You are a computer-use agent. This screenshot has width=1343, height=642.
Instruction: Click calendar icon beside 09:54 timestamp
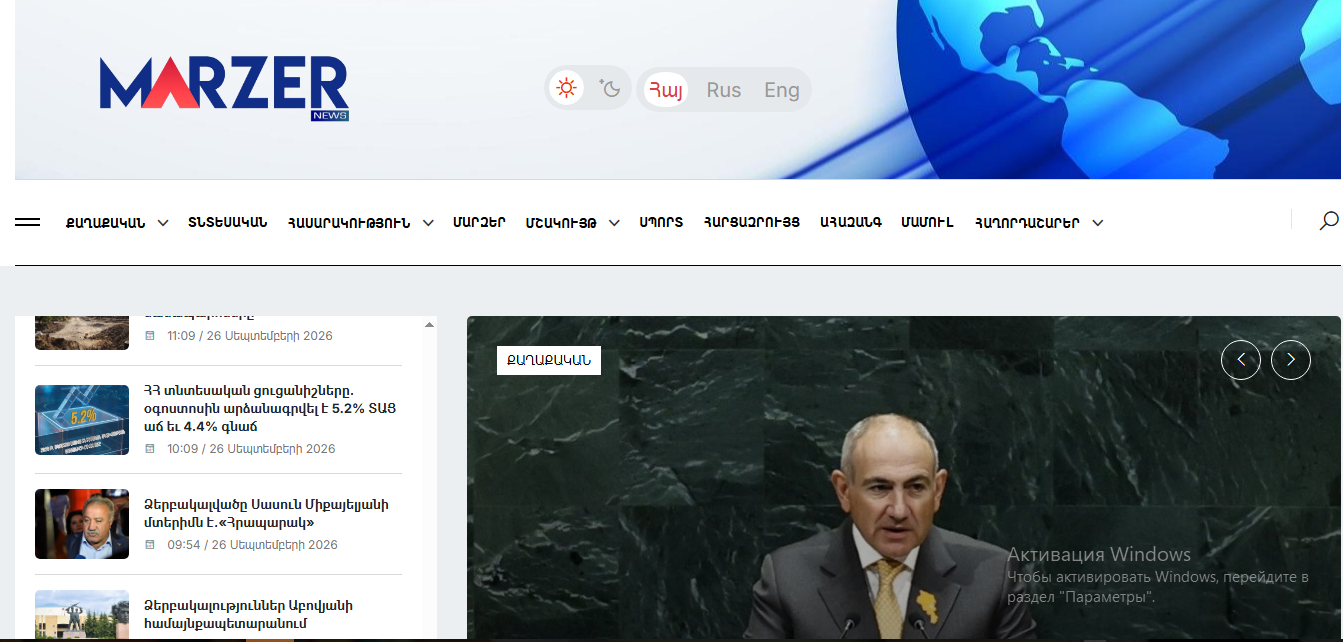(150, 545)
